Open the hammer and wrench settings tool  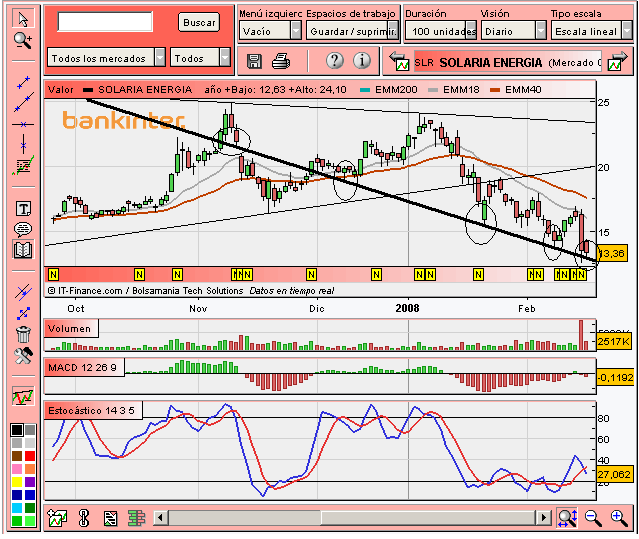coord(23,356)
